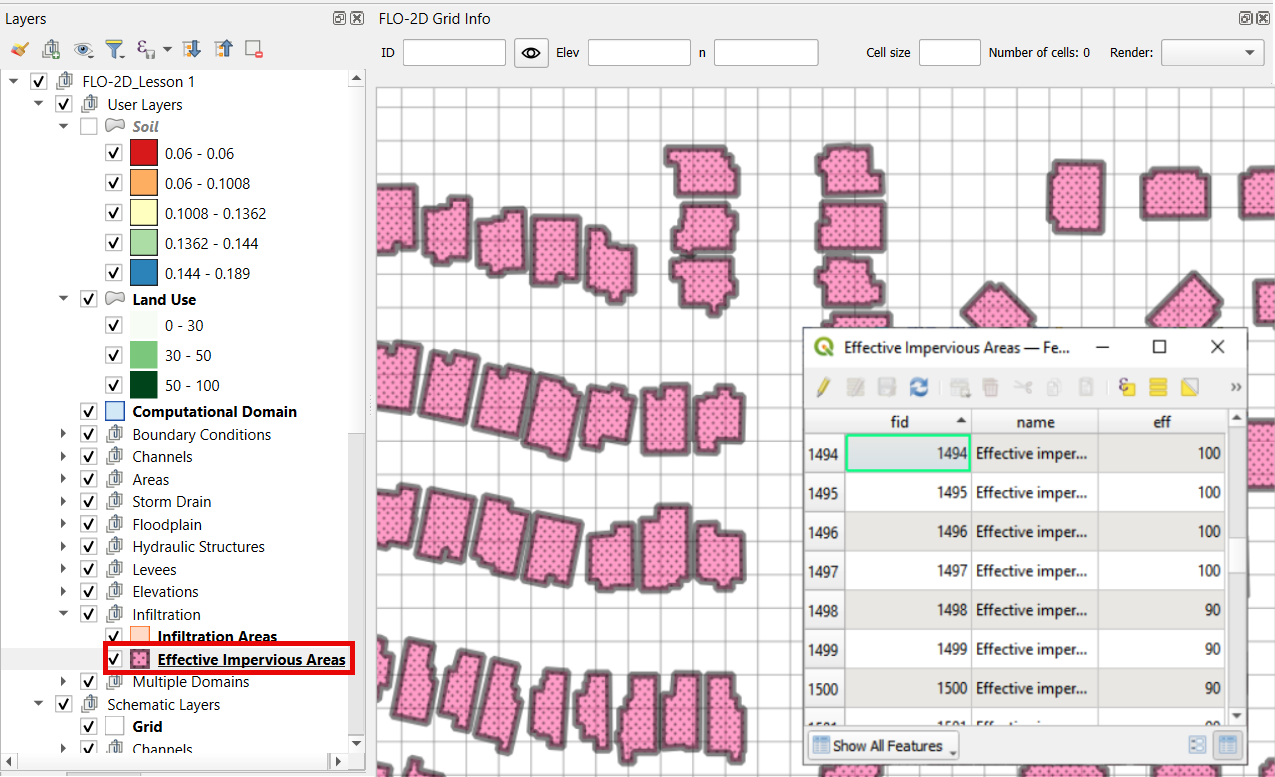The width and height of the screenshot is (1275, 777).
Task: Toggle editing mode with the pencil icon
Action: [x=824, y=386]
